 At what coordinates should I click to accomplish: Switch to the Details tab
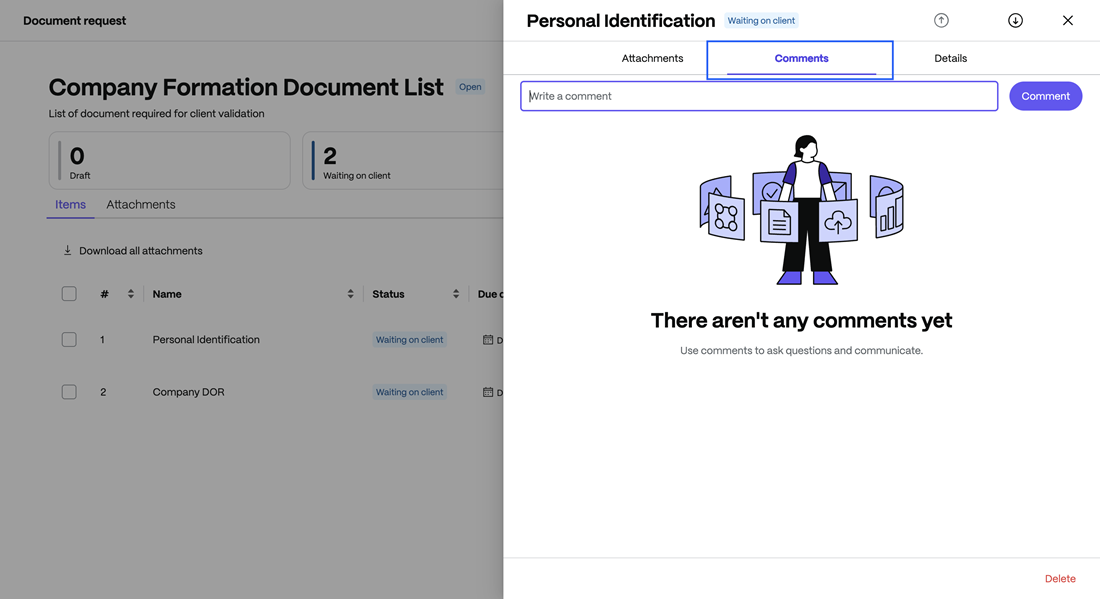950,58
